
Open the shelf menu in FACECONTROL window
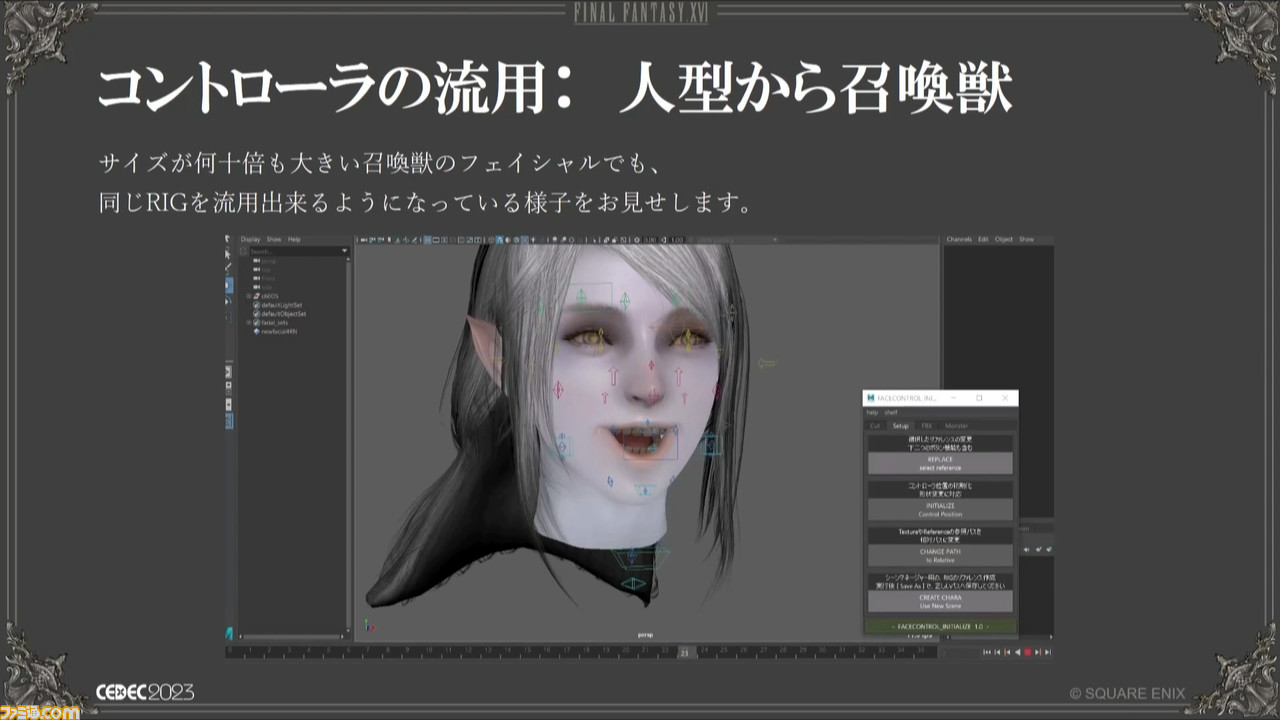click(x=891, y=412)
